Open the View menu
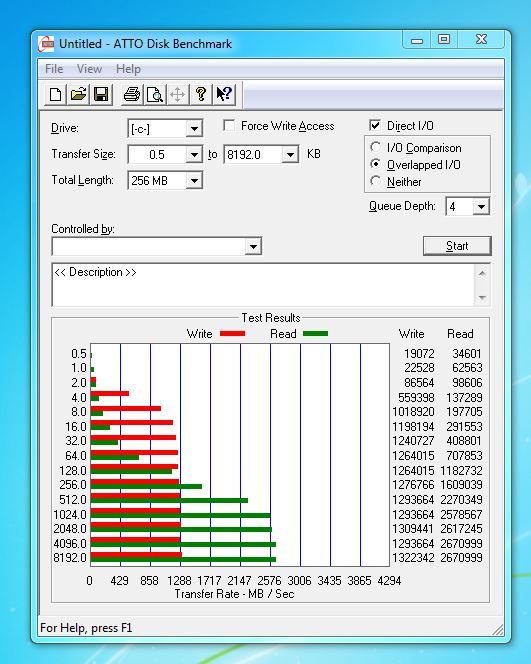Screen dimensions: 531x664 pyautogui.click(x=89, y=69)
